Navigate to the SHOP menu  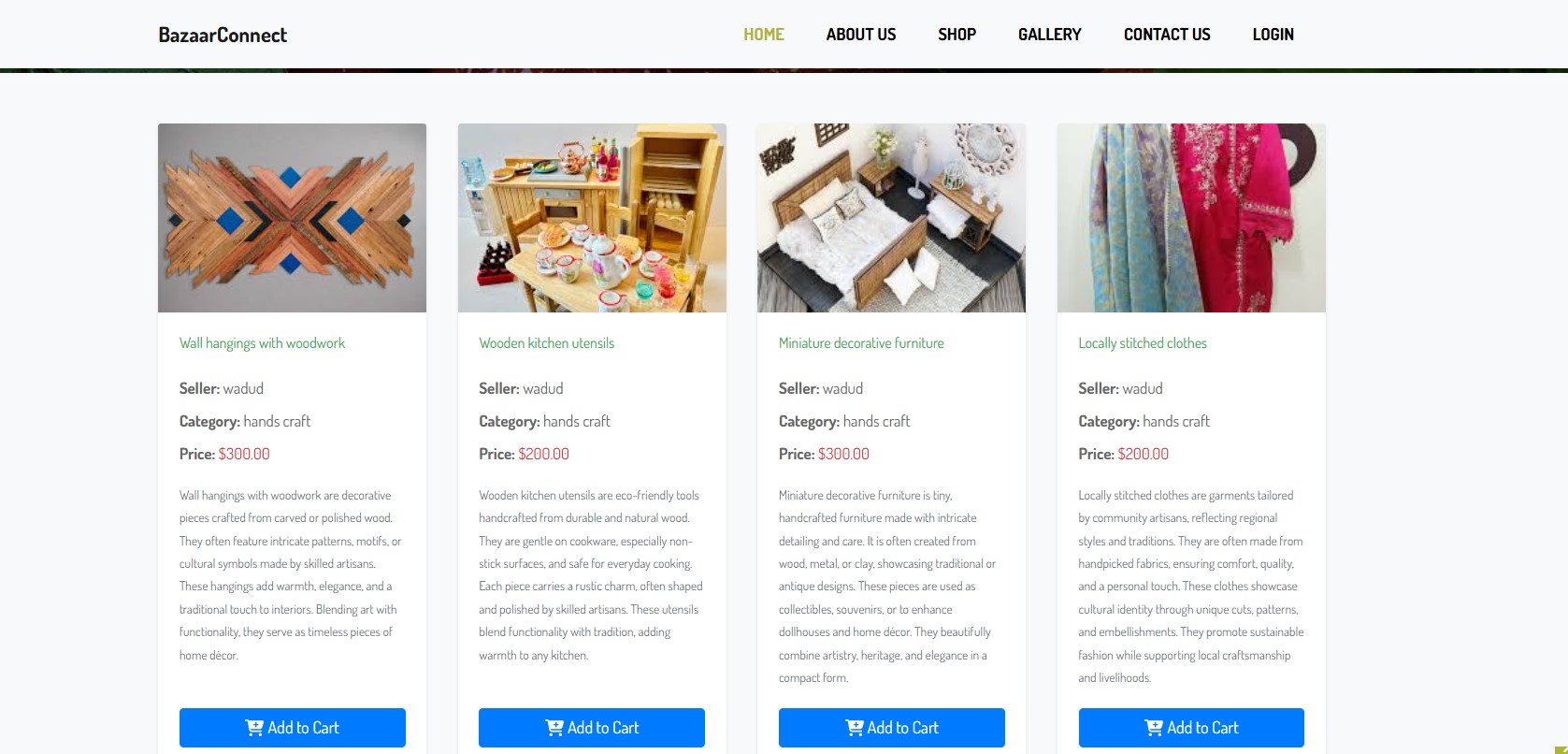tap(957, 35)
